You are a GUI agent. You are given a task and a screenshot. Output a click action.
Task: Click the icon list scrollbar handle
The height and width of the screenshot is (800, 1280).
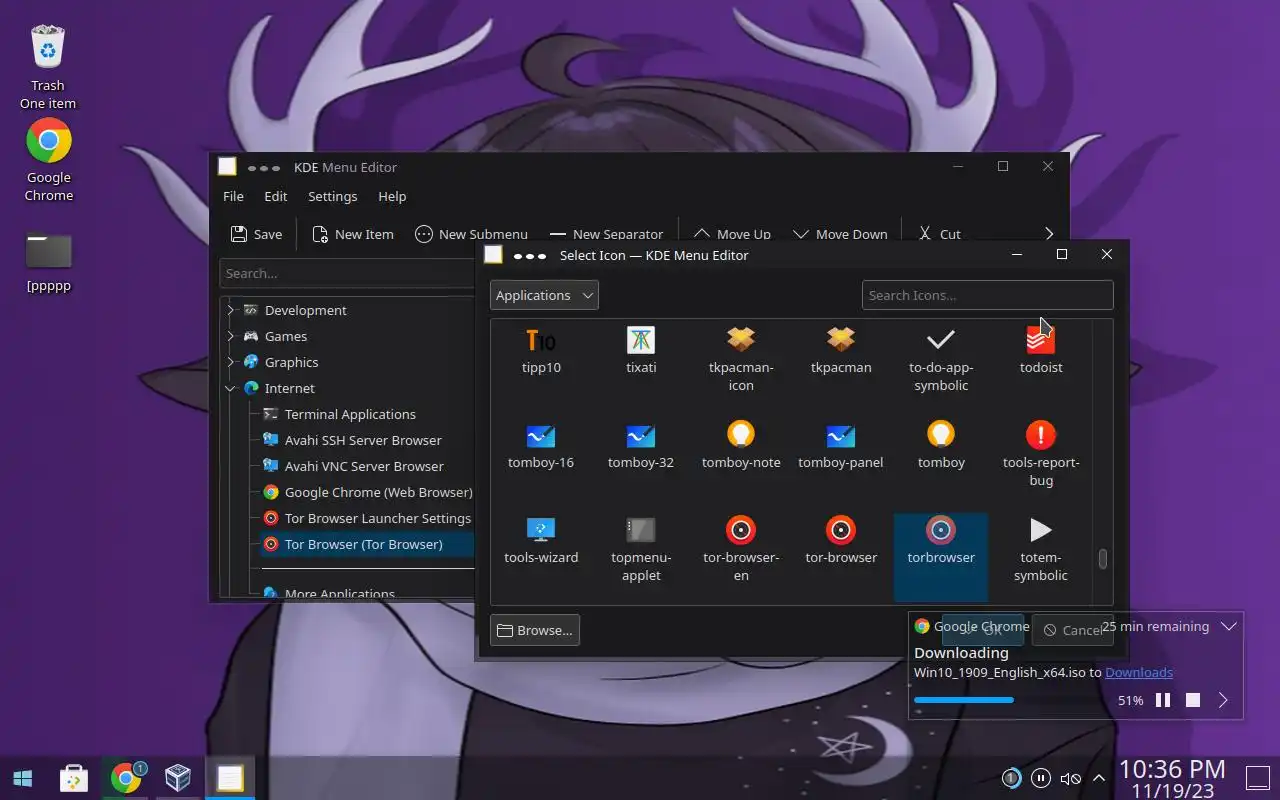click(1103, 559)
